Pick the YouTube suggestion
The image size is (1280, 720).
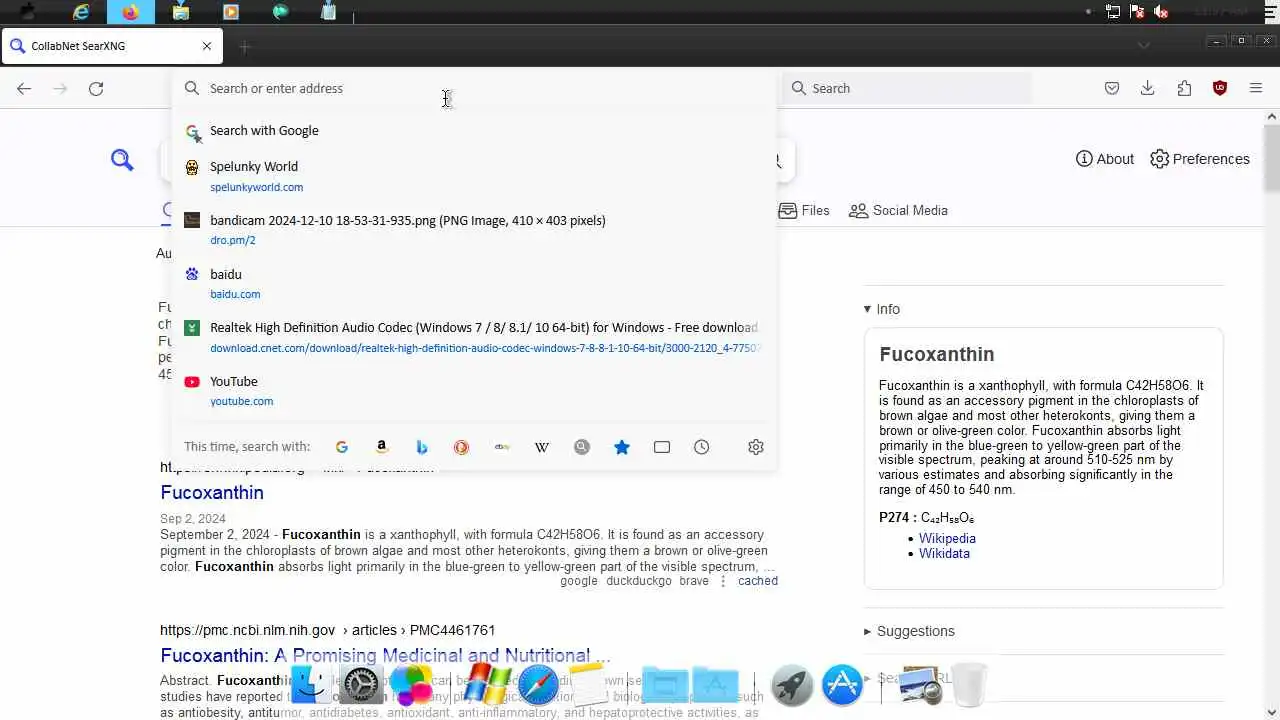point(474,391)
